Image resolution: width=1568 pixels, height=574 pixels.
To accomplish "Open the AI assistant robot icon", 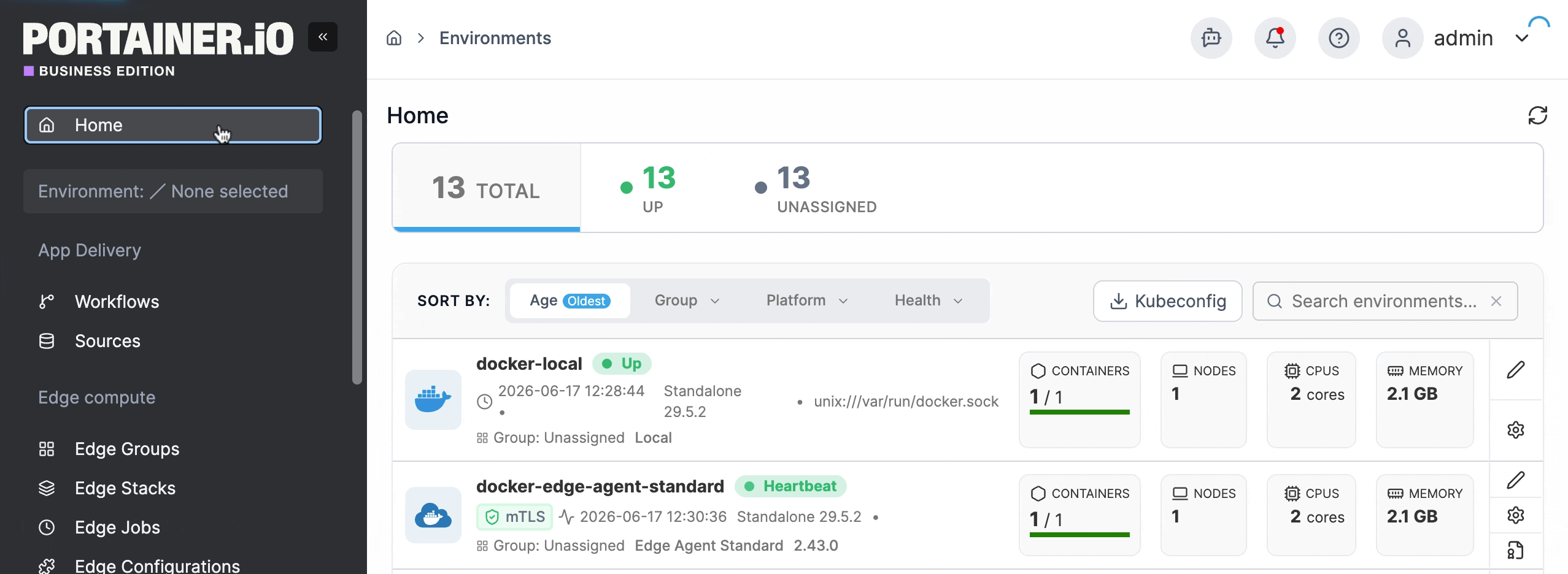I will pyautogui.click(x=1211, y=38).
